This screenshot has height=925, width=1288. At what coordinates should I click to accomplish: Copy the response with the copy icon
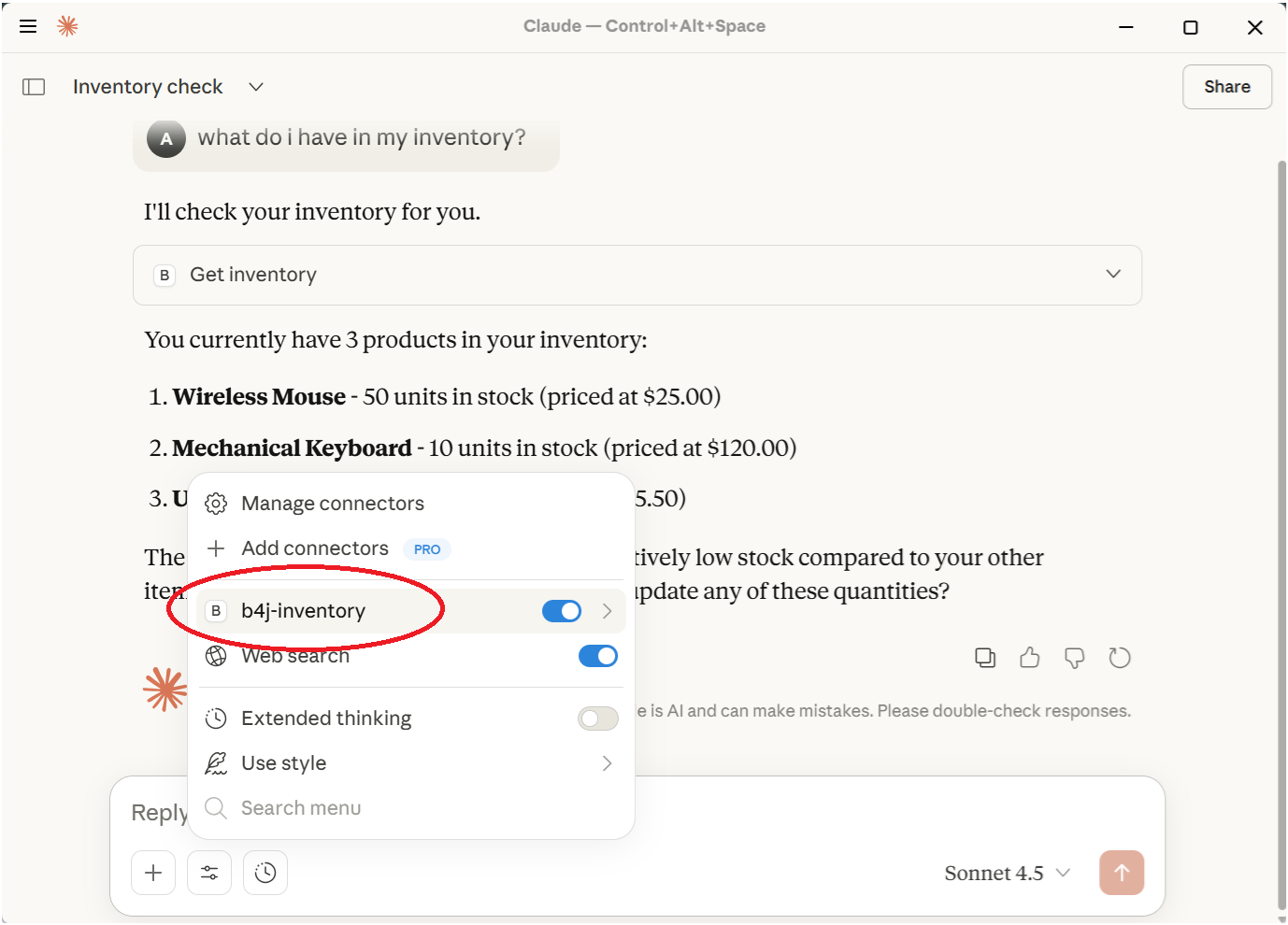click(985, 658)
